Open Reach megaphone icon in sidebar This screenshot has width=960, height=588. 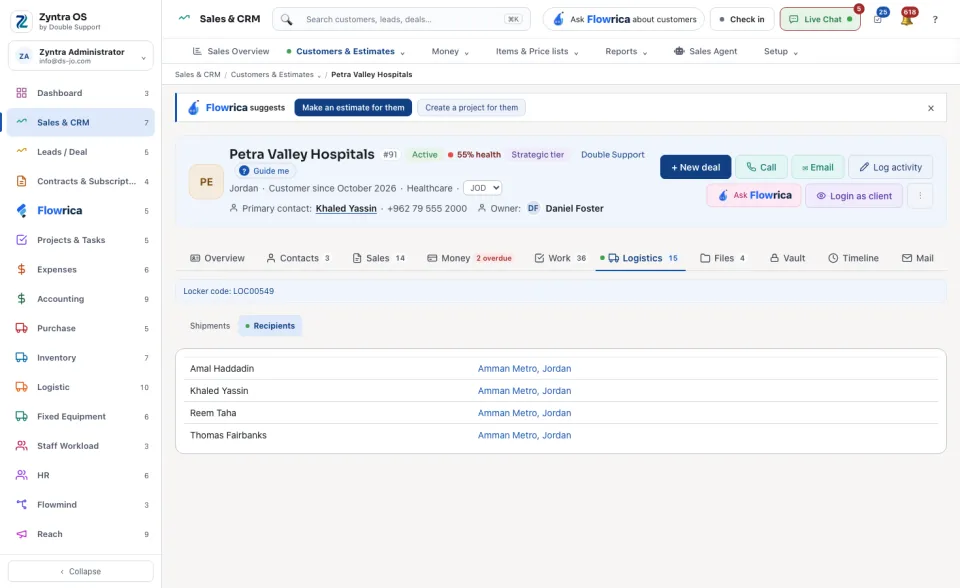pyautogui.click(x=21, y=534)
